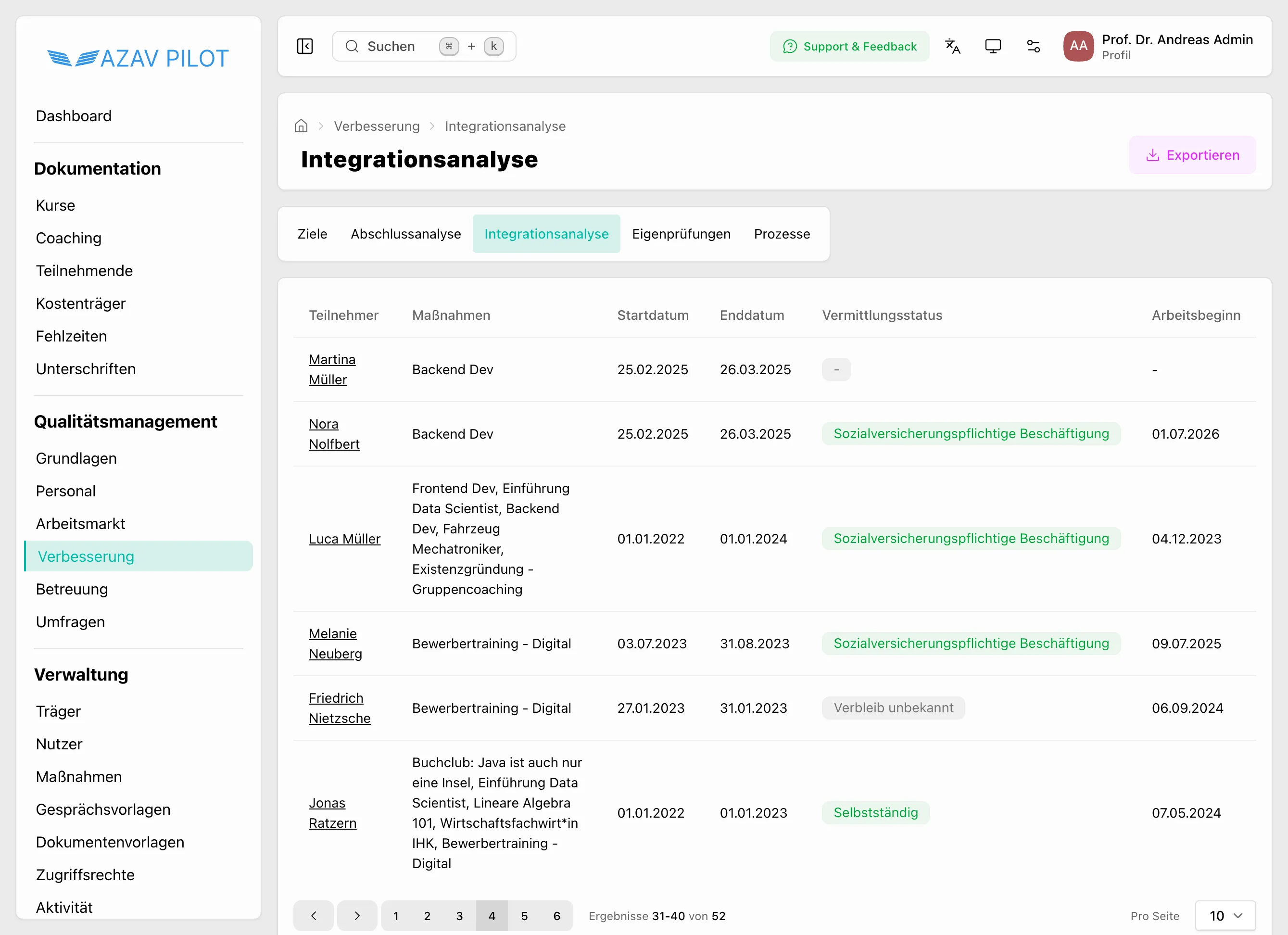1288x935 pixels.
Task: Go to page 5
Action: coord(524,916)
